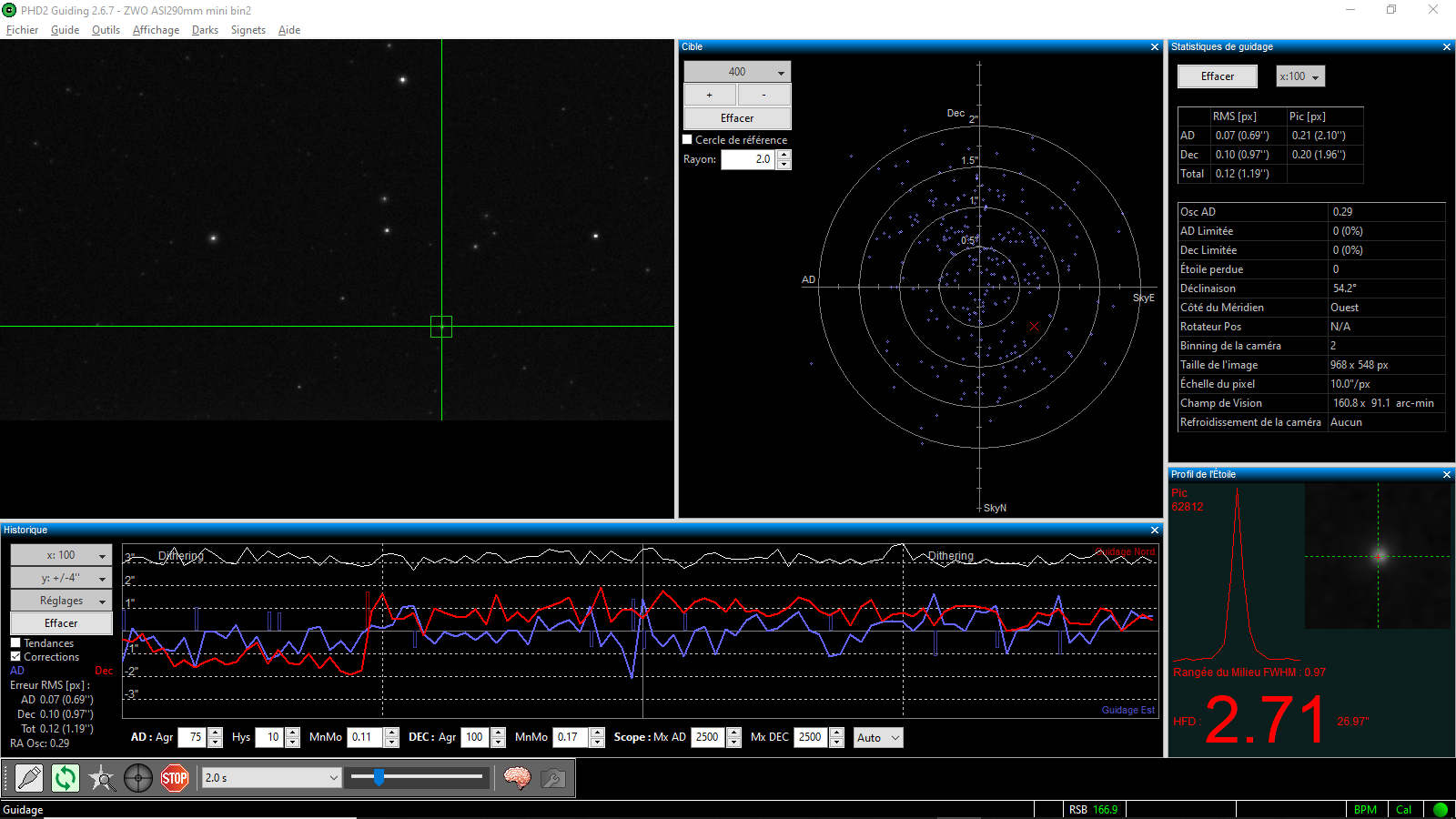
Task: Open the Outils menu
Action: click(x=106, y=30)
